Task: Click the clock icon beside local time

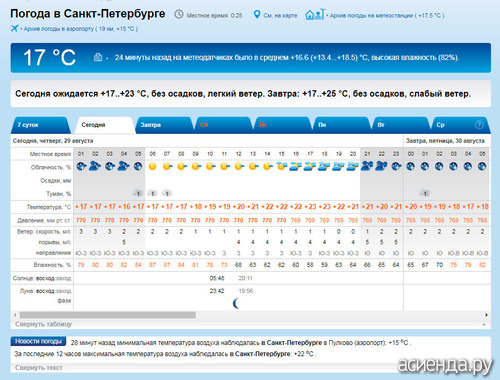Action: coord(179,14)
